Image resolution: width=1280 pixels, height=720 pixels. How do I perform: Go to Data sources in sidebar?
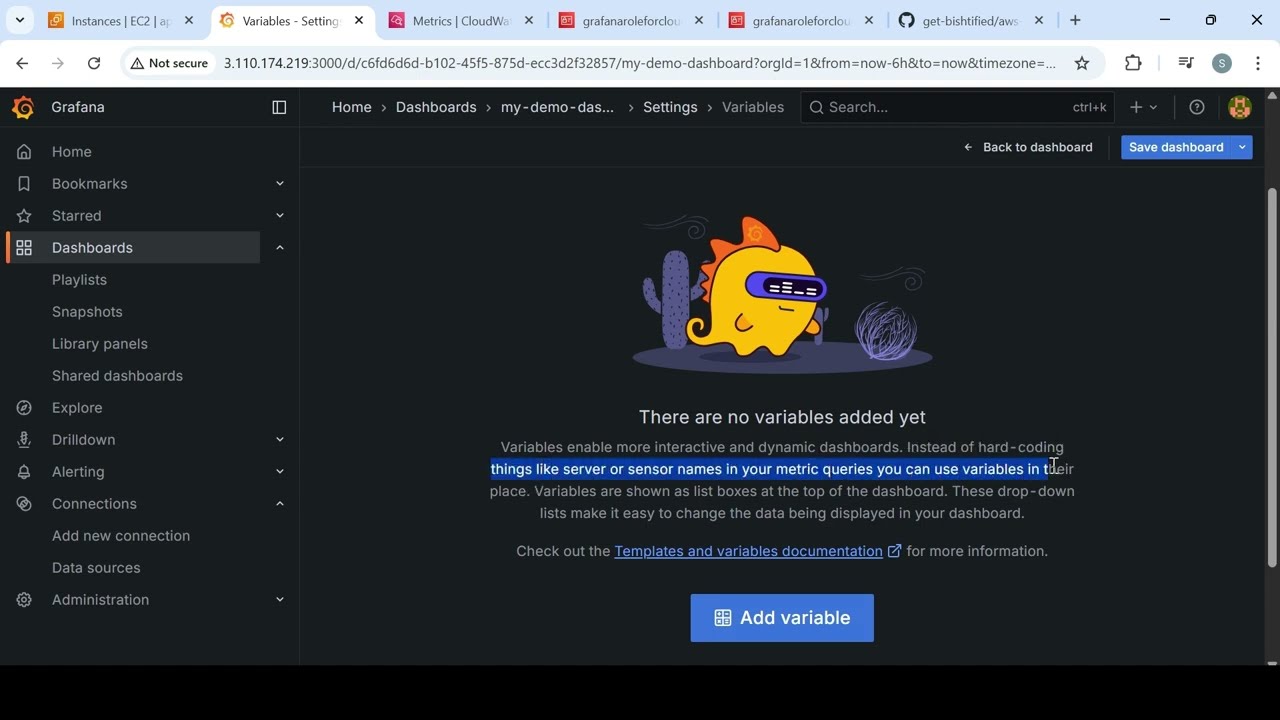(x=96, y=568)
